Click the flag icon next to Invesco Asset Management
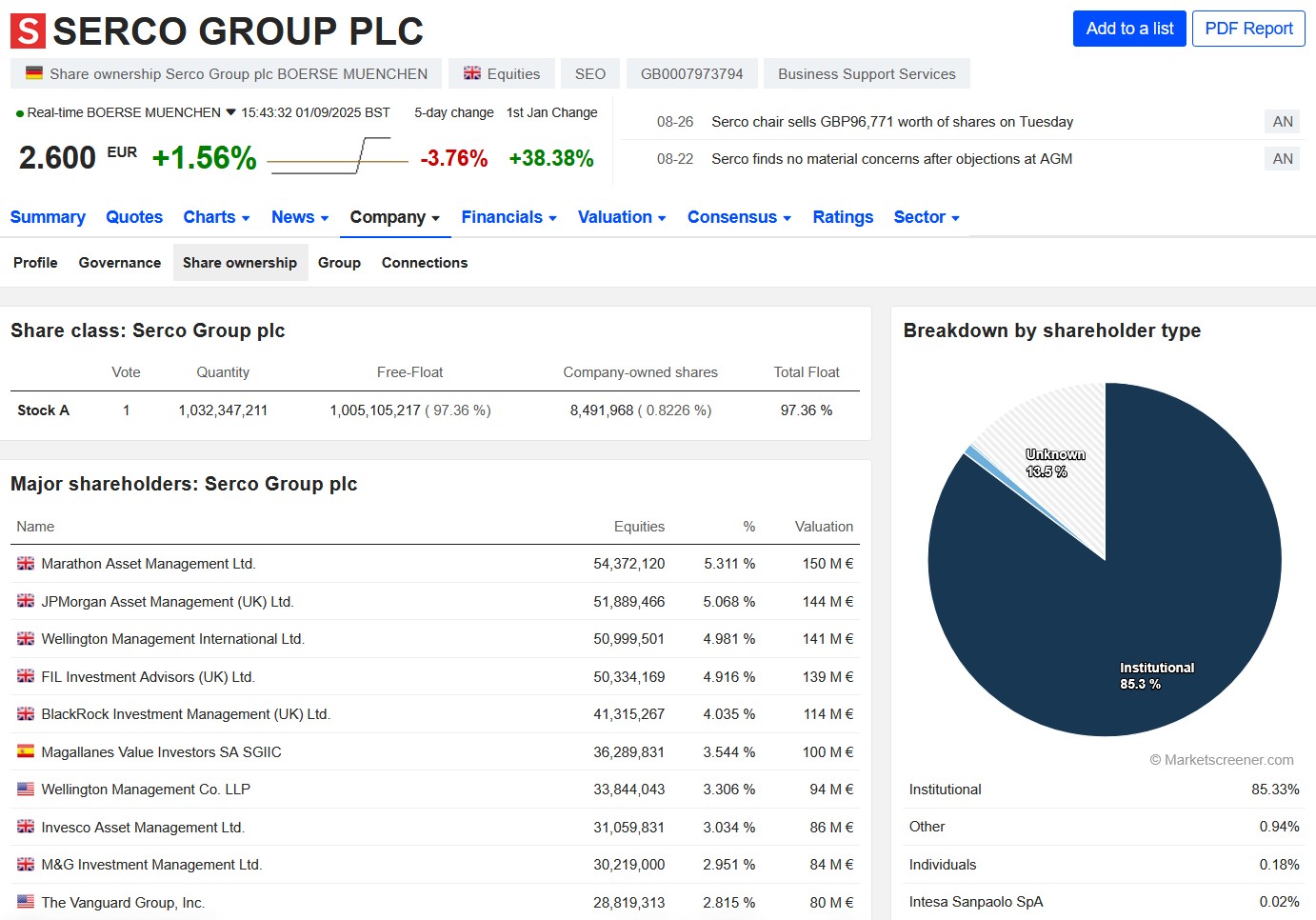The height and width of the screenshot is (920, 1316). 26,827
